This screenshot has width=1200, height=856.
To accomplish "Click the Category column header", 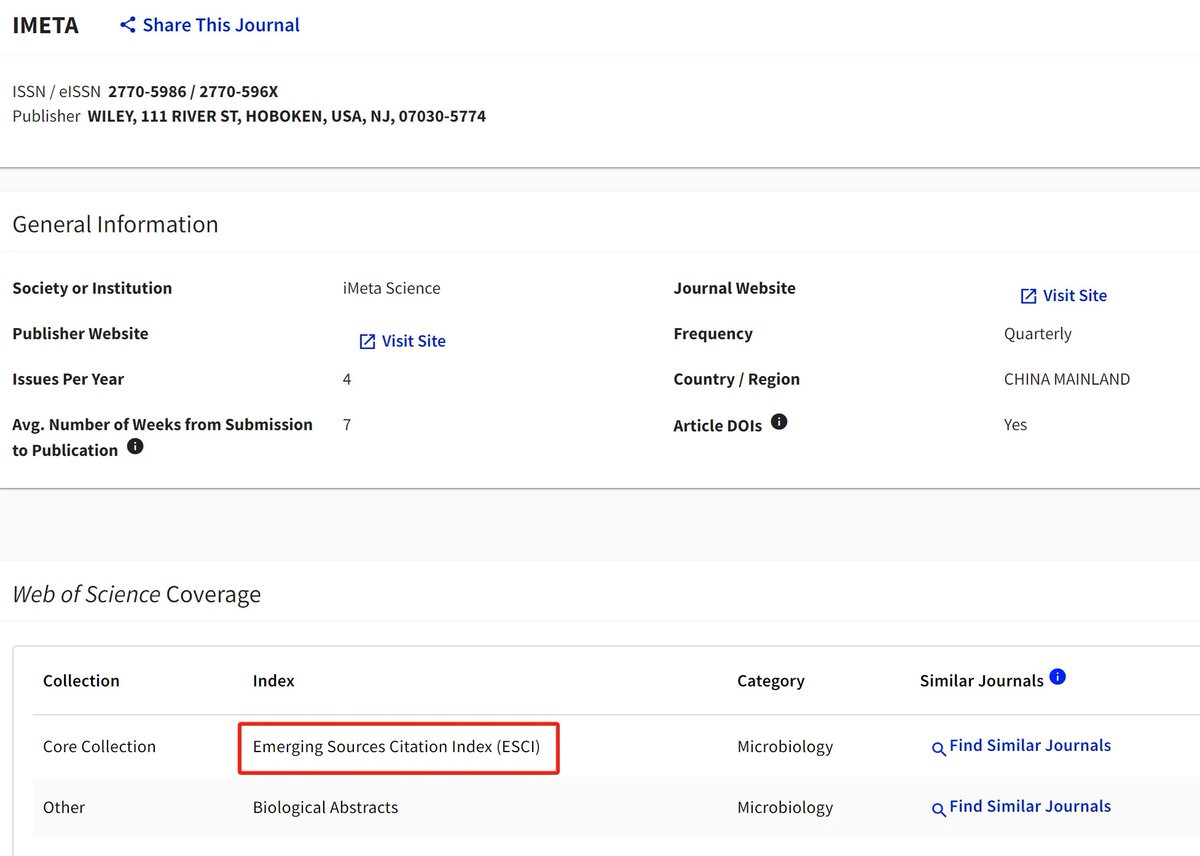I will [x=771, y=681].
